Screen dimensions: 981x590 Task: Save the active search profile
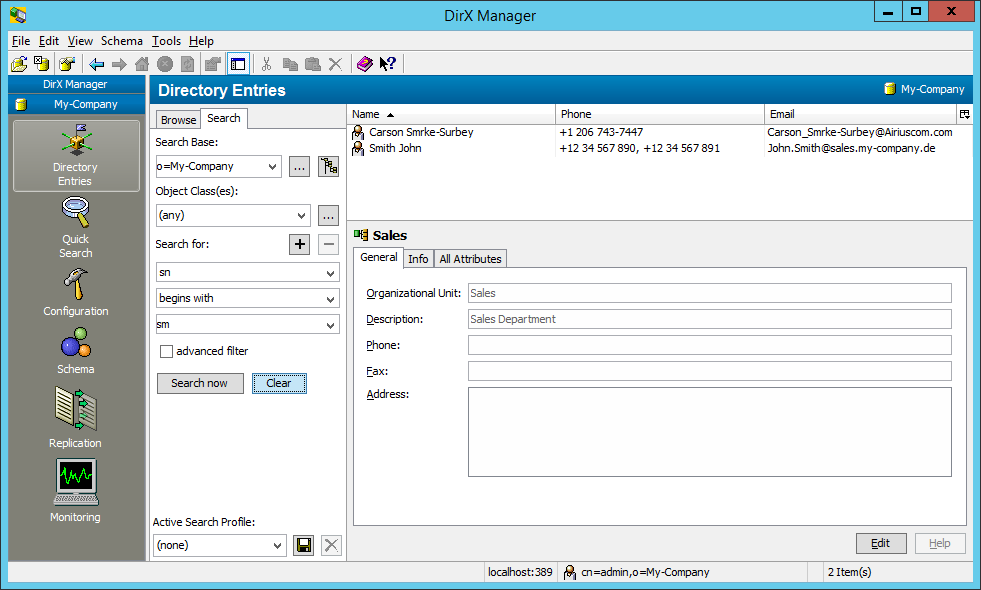(304, 545)
